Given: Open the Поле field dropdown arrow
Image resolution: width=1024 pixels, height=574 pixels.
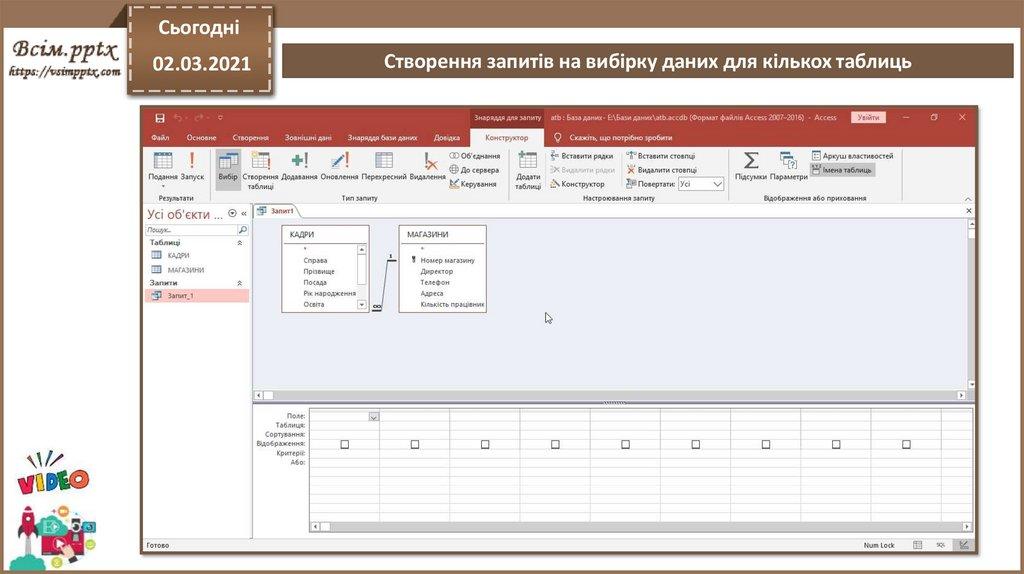Looking at the screenshot, I should point(374,416).
